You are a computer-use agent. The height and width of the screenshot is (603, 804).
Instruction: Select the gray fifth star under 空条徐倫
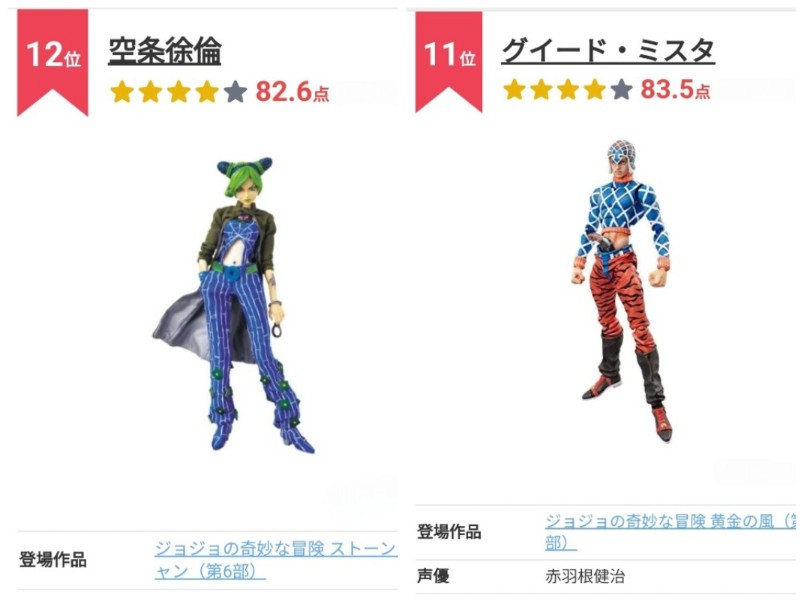coord(235,92)
